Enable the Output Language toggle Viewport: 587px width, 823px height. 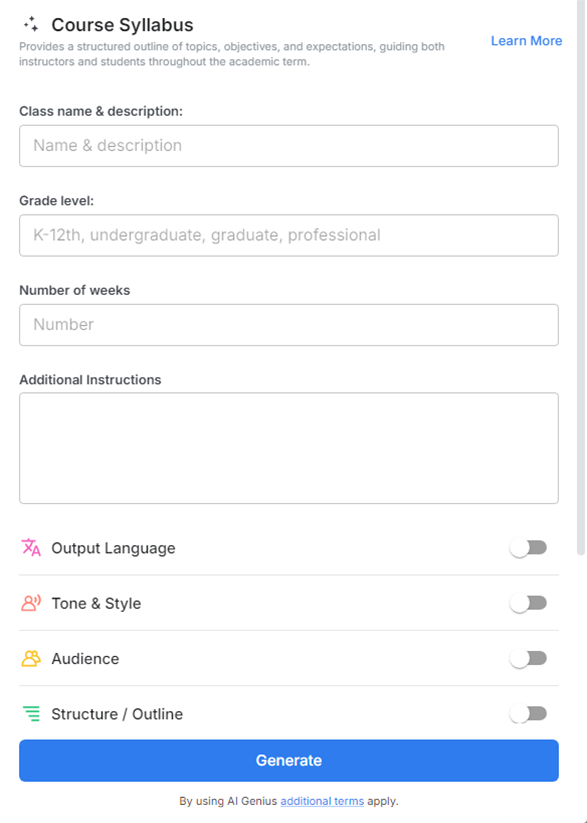pos(529,547)
